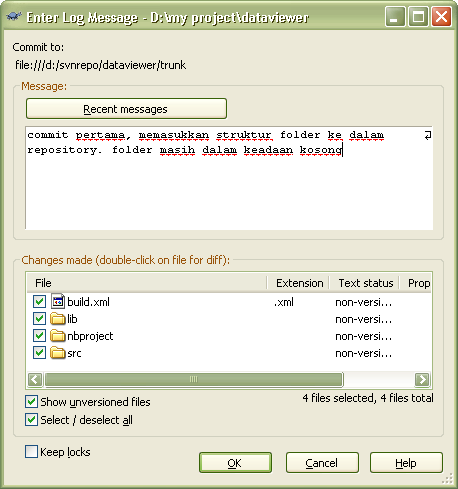Click the left scroll arrow in file list
Viewport: 458px width, 489px height.
(x=35, y=379)
